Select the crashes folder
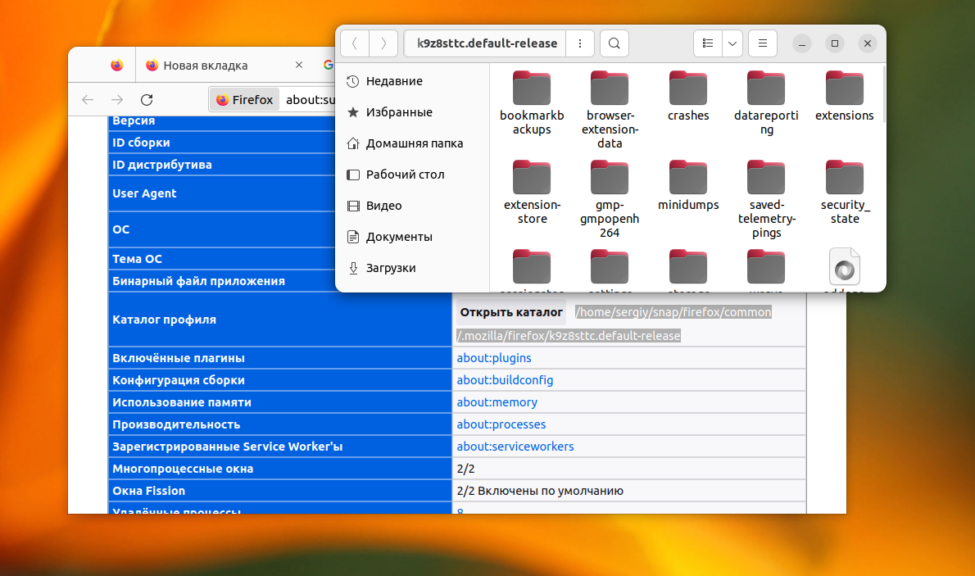975x576 pixels. click(x=688, y=96)
